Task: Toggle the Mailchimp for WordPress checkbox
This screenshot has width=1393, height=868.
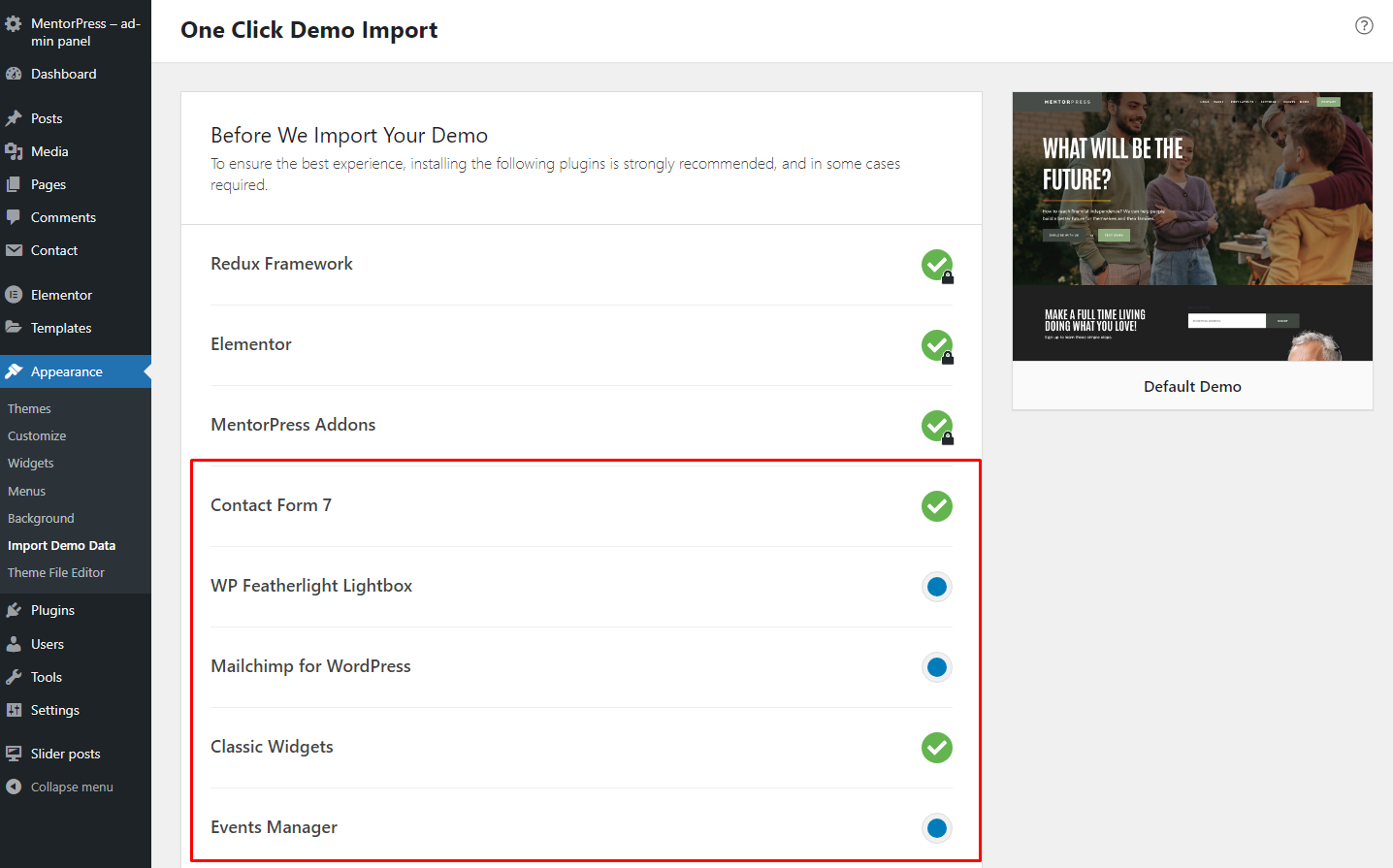Action: (936, 667)
